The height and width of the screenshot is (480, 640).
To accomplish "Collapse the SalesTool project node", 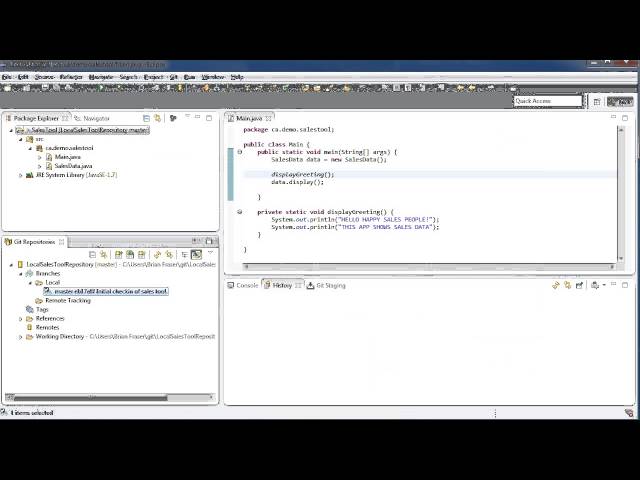I will pyautogui.click(x=11, y=131).
